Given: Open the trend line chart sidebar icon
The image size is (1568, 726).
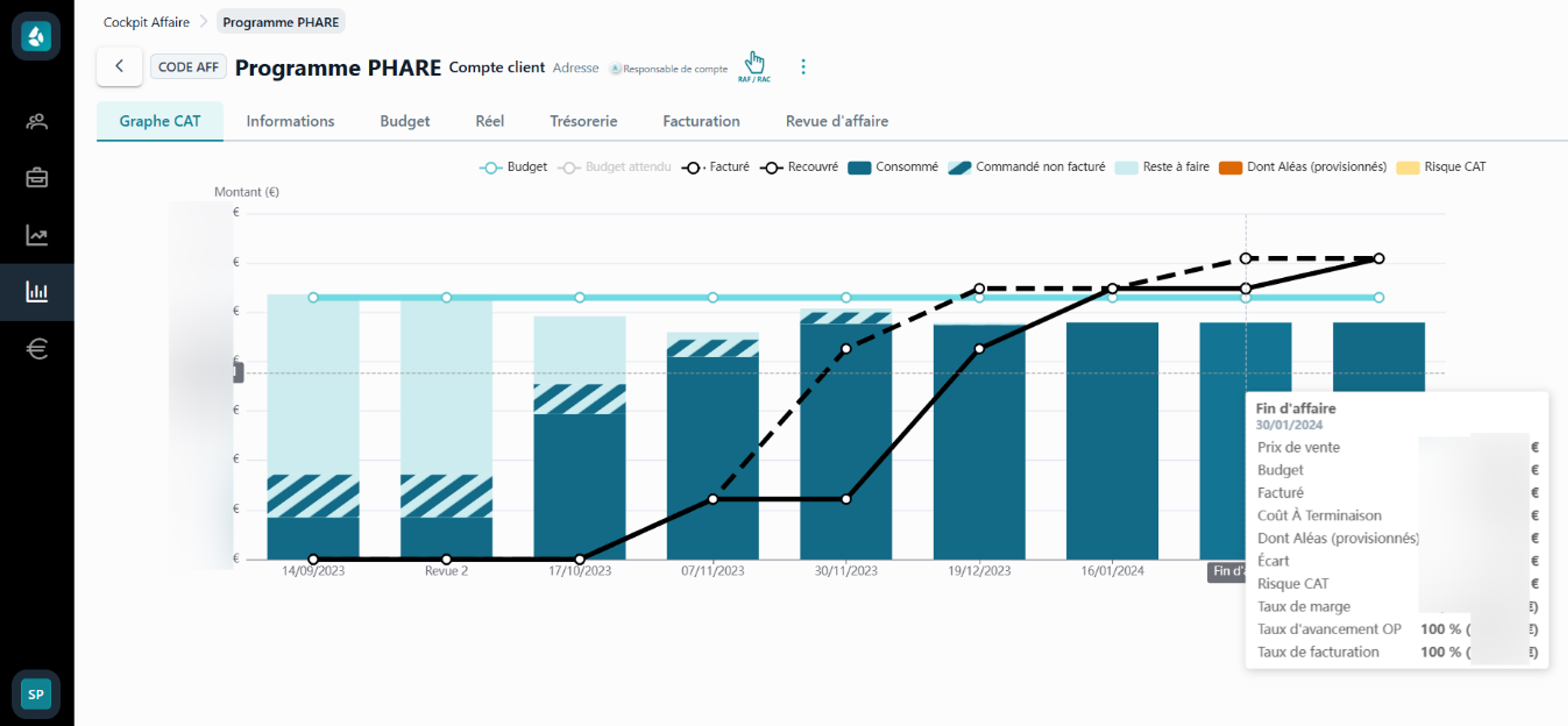Looking at the screenshot, I should (37, 235).
